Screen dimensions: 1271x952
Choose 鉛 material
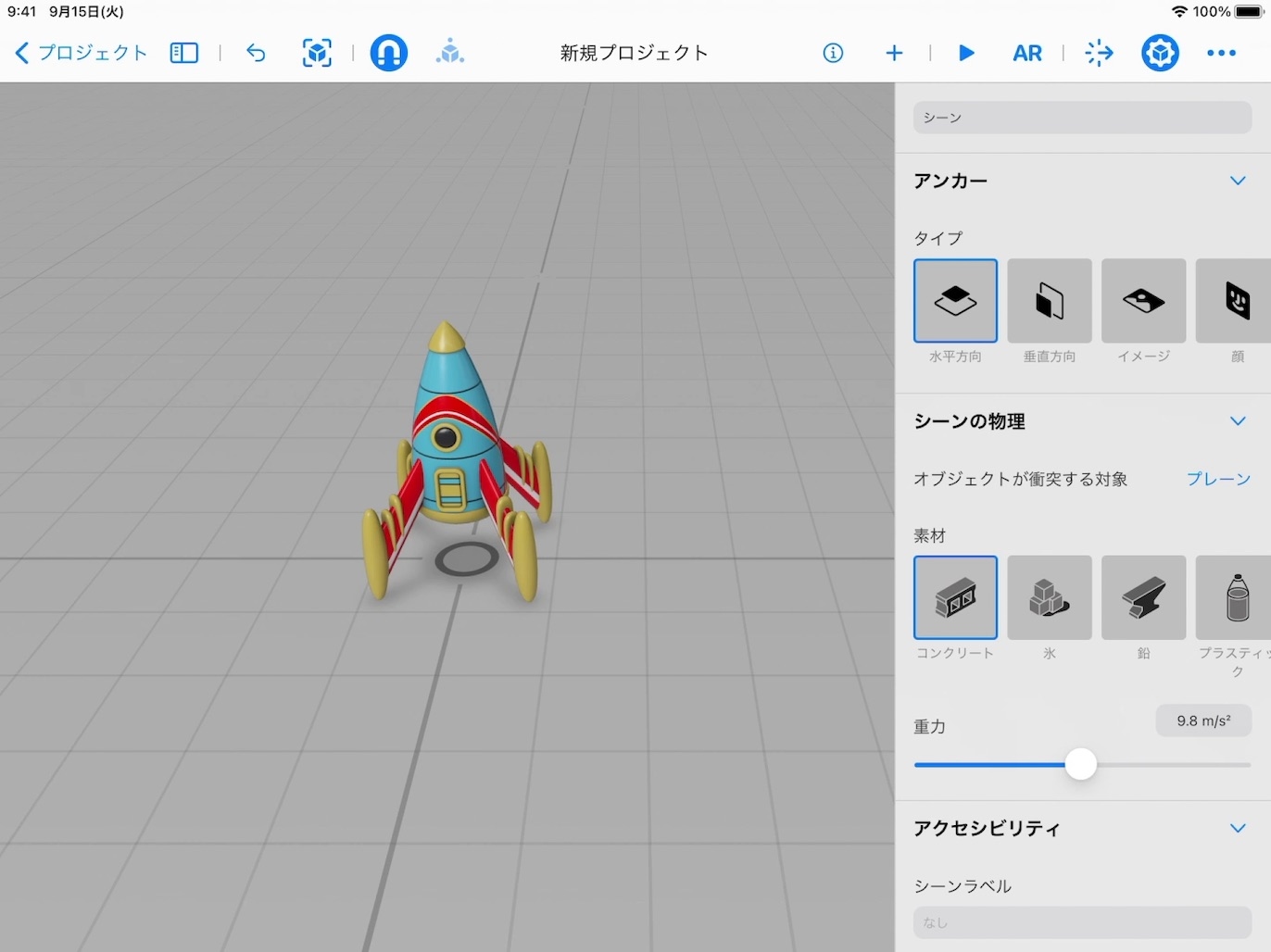tap(1144, 597)
